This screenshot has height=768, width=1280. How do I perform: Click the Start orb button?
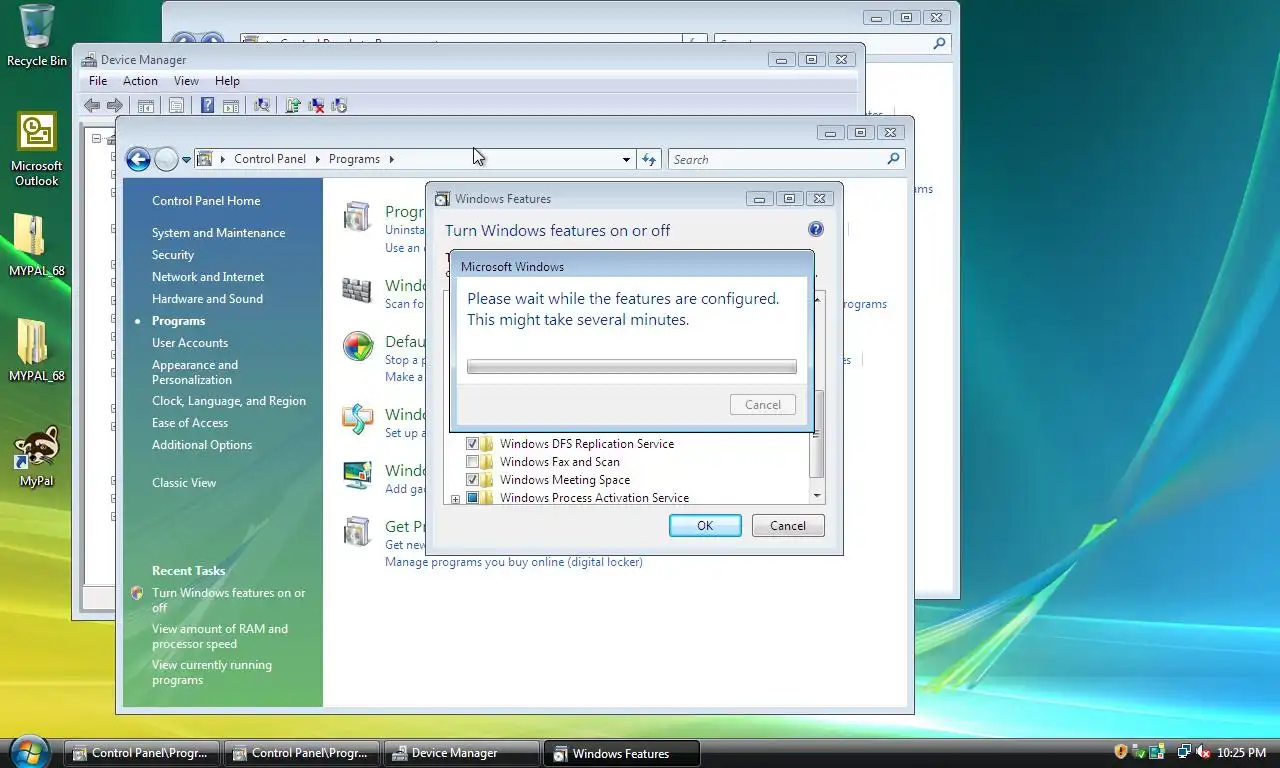28,751
